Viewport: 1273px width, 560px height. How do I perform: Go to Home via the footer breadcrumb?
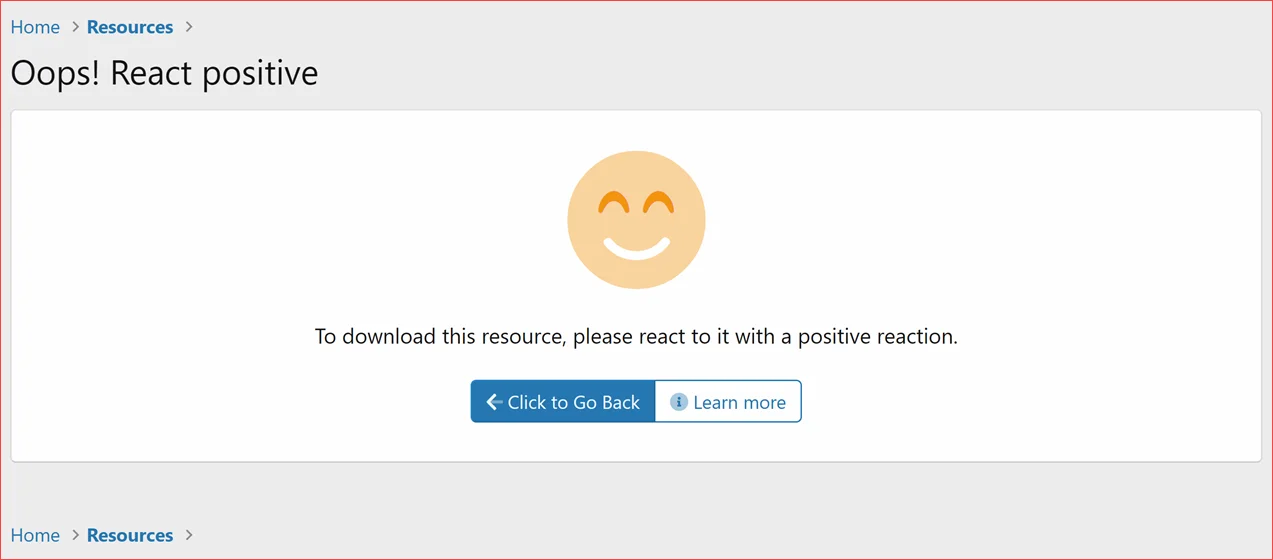(x=35, y=536)
